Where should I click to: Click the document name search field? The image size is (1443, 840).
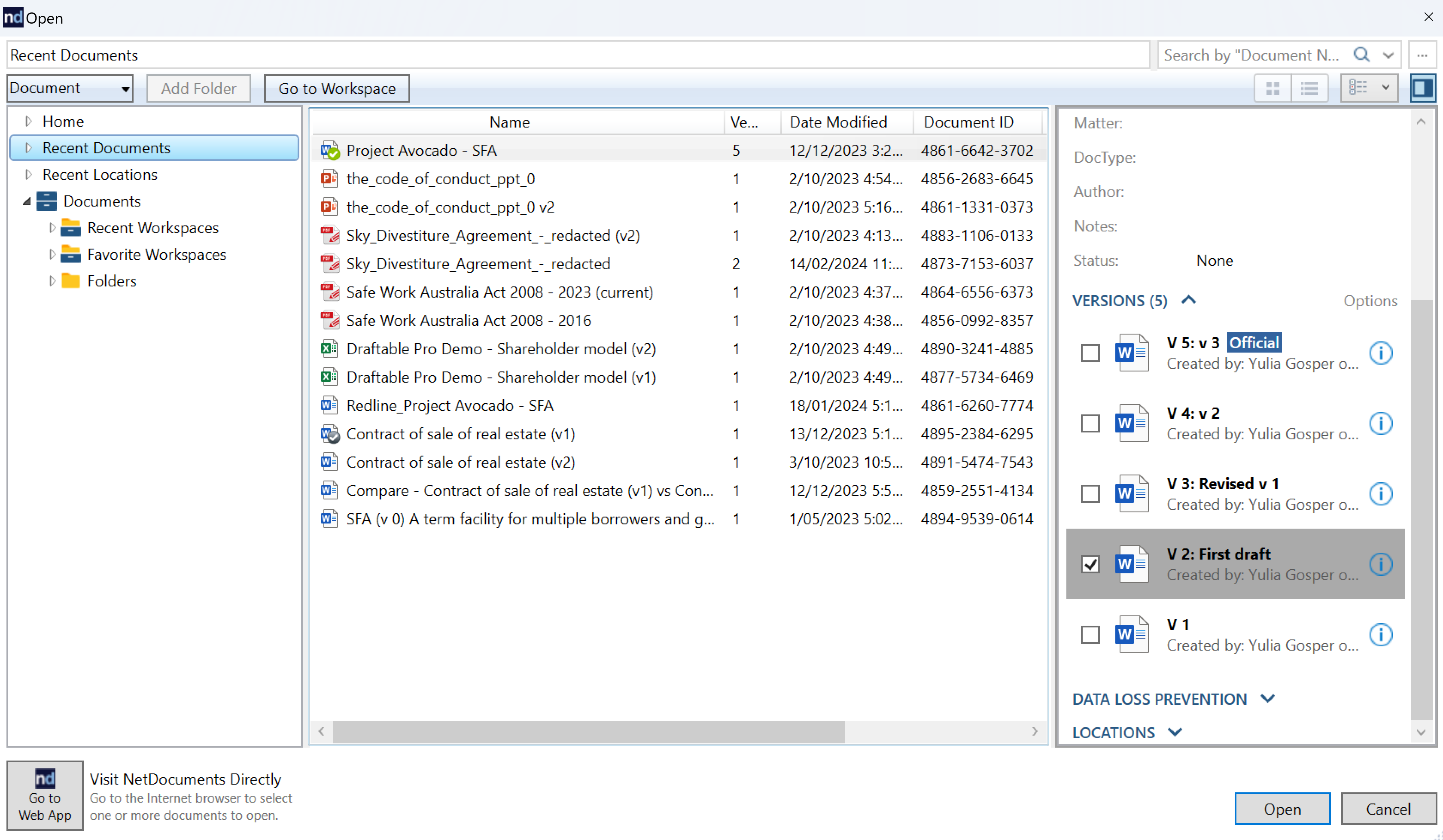[x=1251, y=55]
